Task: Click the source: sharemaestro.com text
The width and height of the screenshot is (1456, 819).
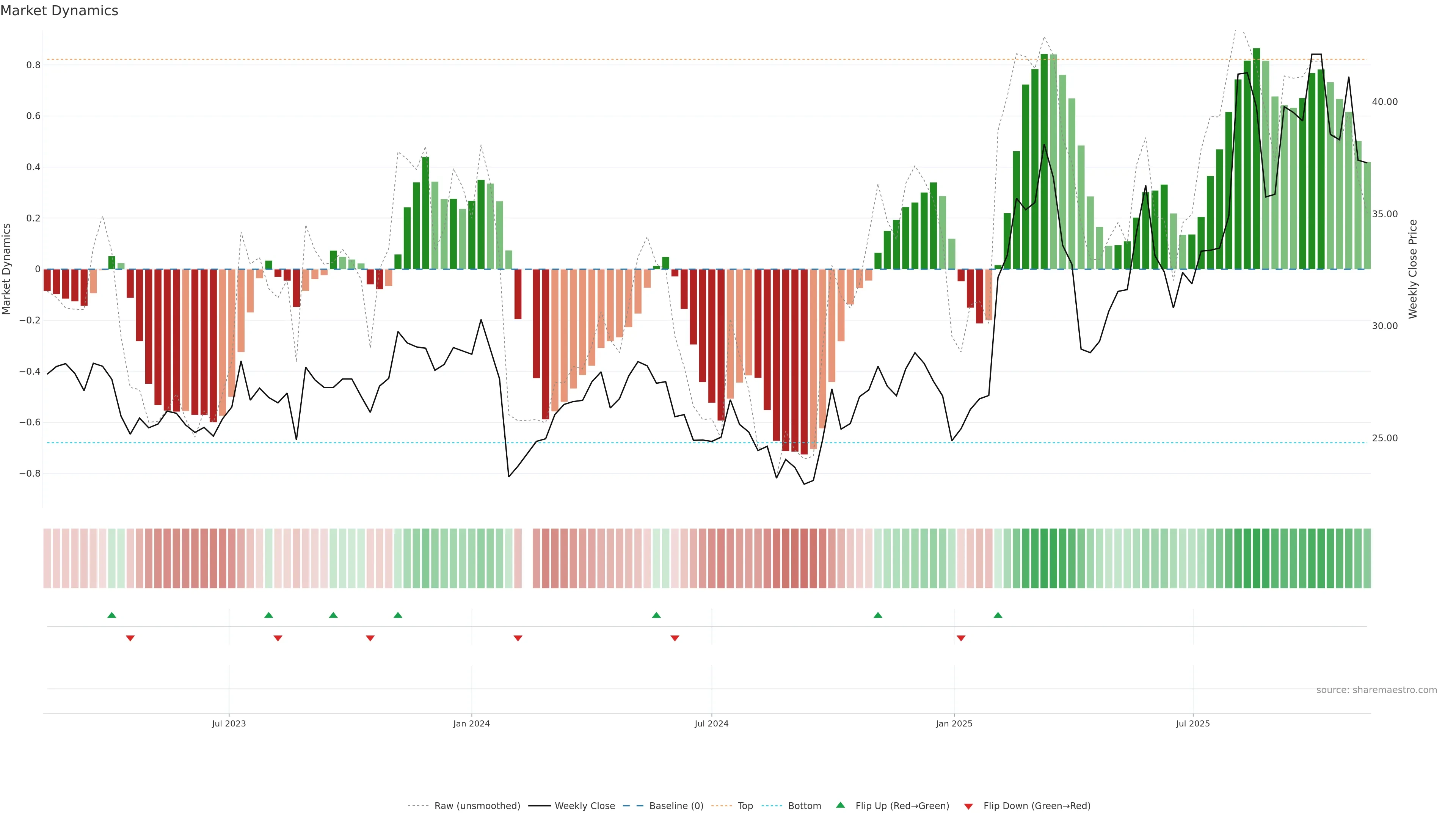Action: 1376,690
